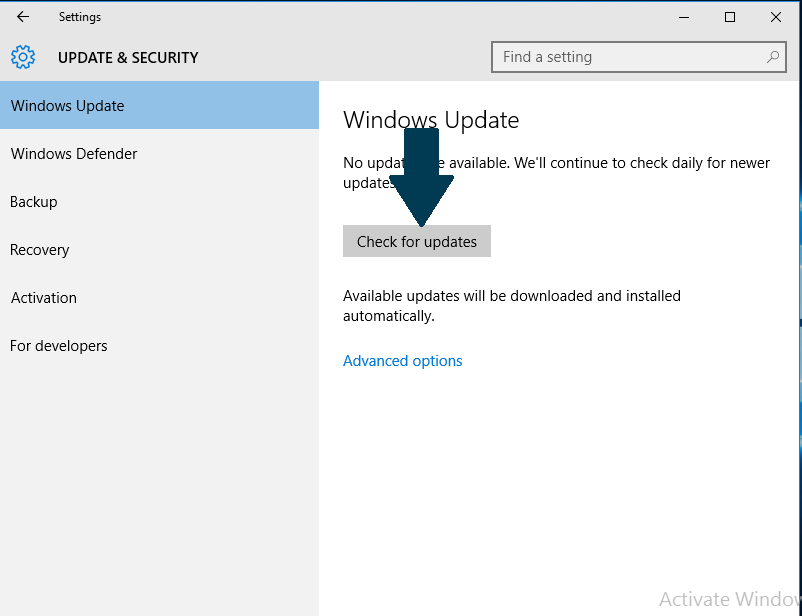Open the For developers section
This screenshot has height=616, width=802.
(159, 346)
